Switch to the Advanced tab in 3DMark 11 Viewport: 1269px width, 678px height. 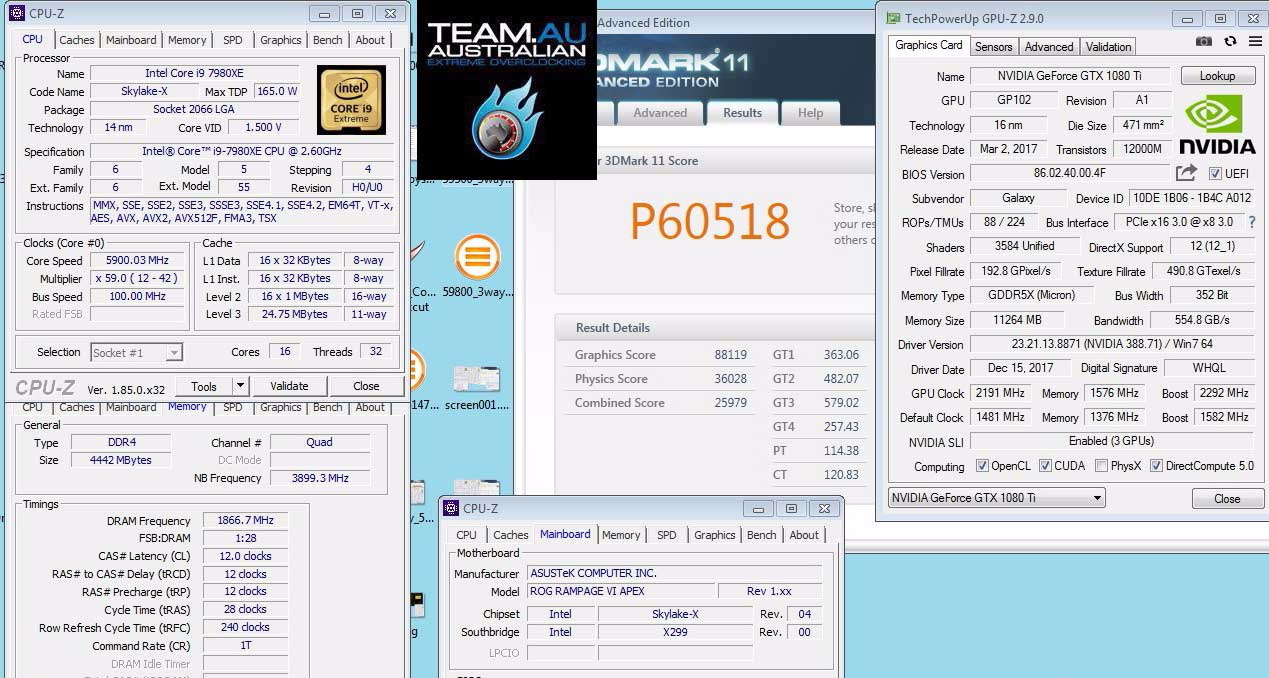pos(660,113)
